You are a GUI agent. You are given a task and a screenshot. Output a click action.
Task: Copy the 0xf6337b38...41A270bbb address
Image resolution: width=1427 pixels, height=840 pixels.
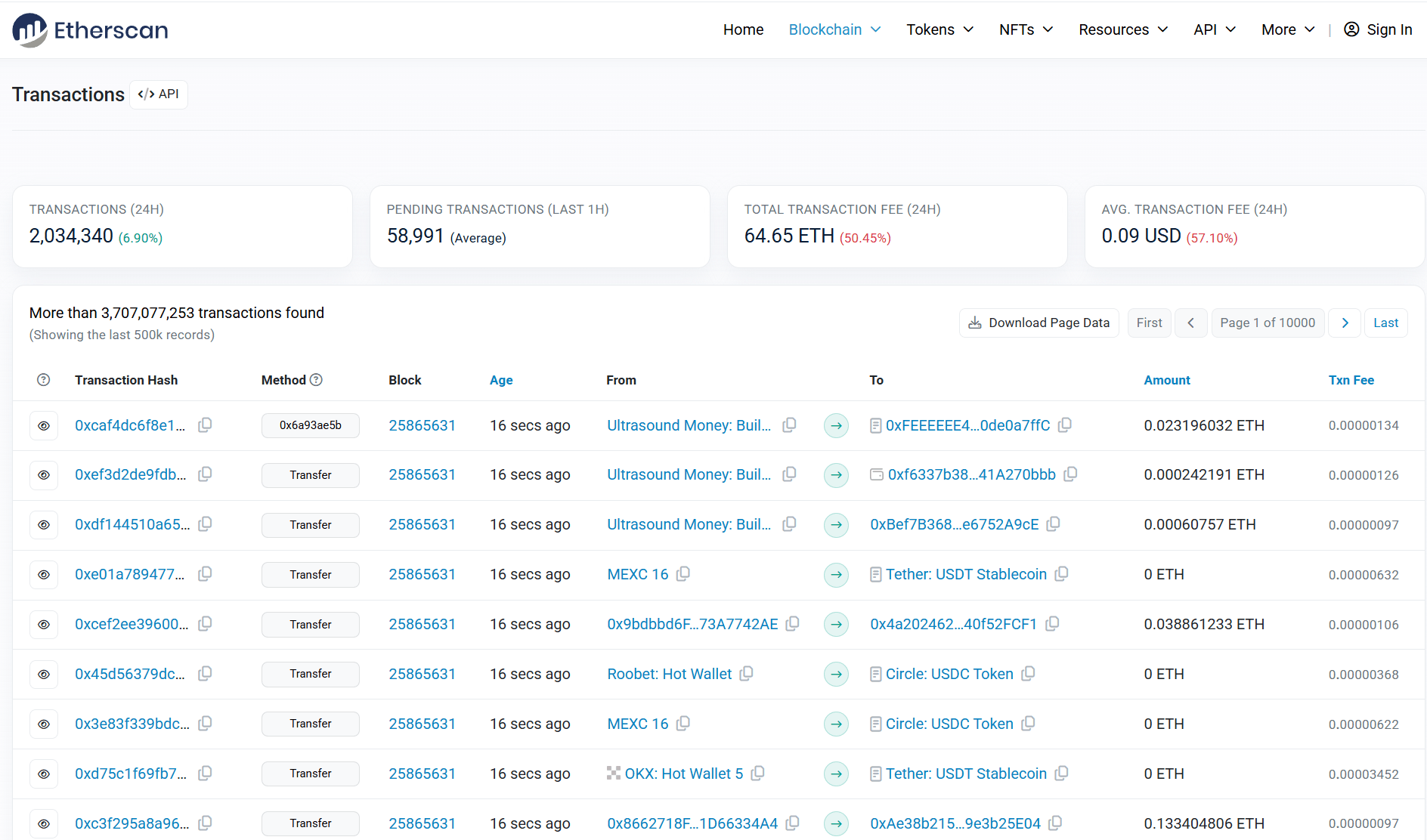point(1070,474)
